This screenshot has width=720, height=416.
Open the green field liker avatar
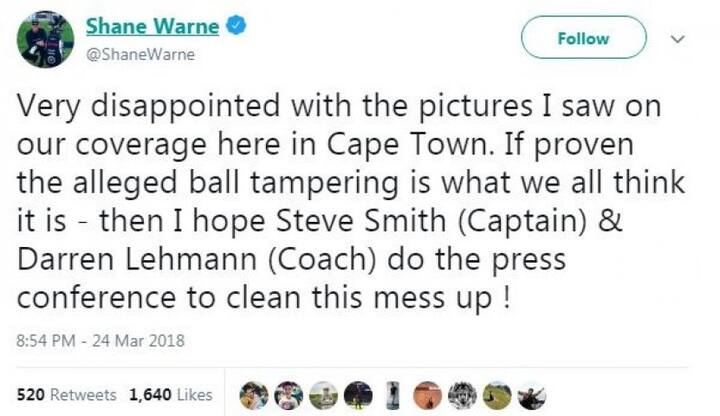pos(497,395)
